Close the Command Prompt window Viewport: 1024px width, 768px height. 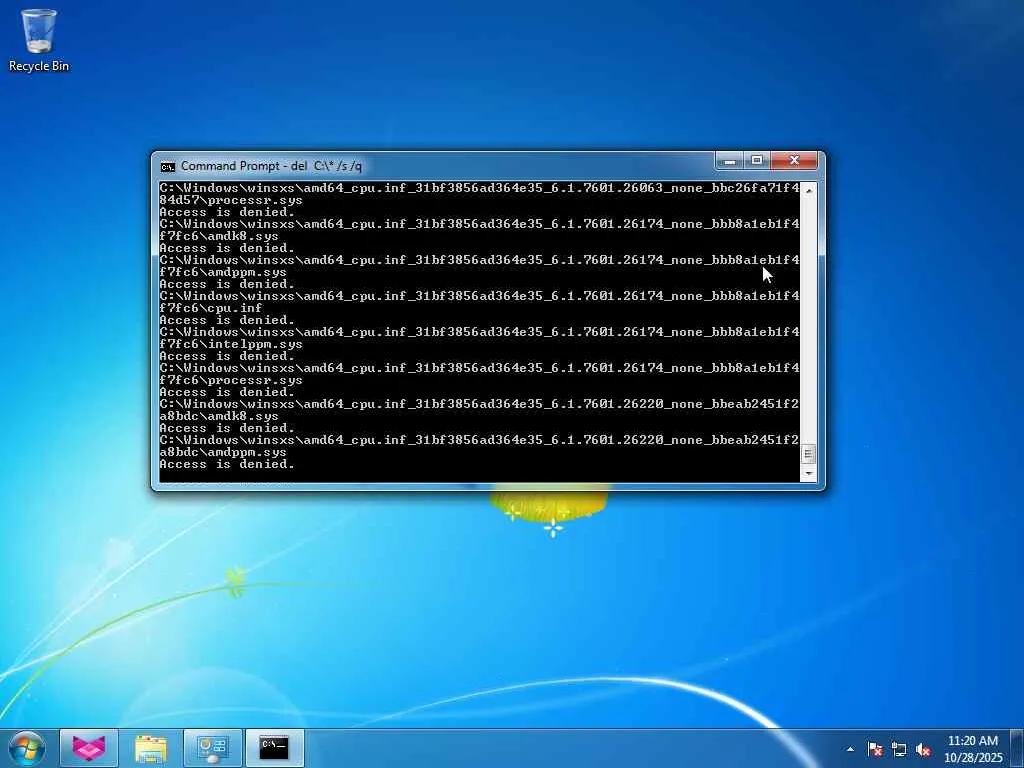tap(794, 160)
